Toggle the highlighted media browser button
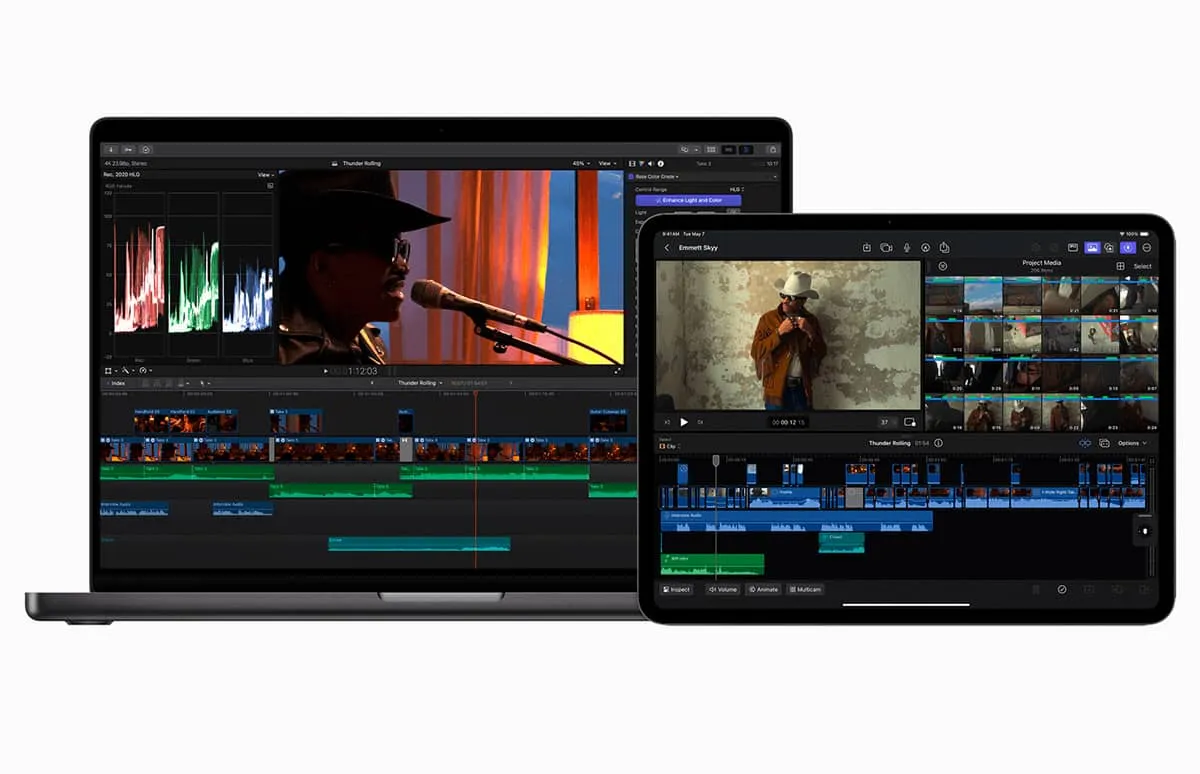The width and height of the screenshot is (1200, 774). pos(1092,247)
